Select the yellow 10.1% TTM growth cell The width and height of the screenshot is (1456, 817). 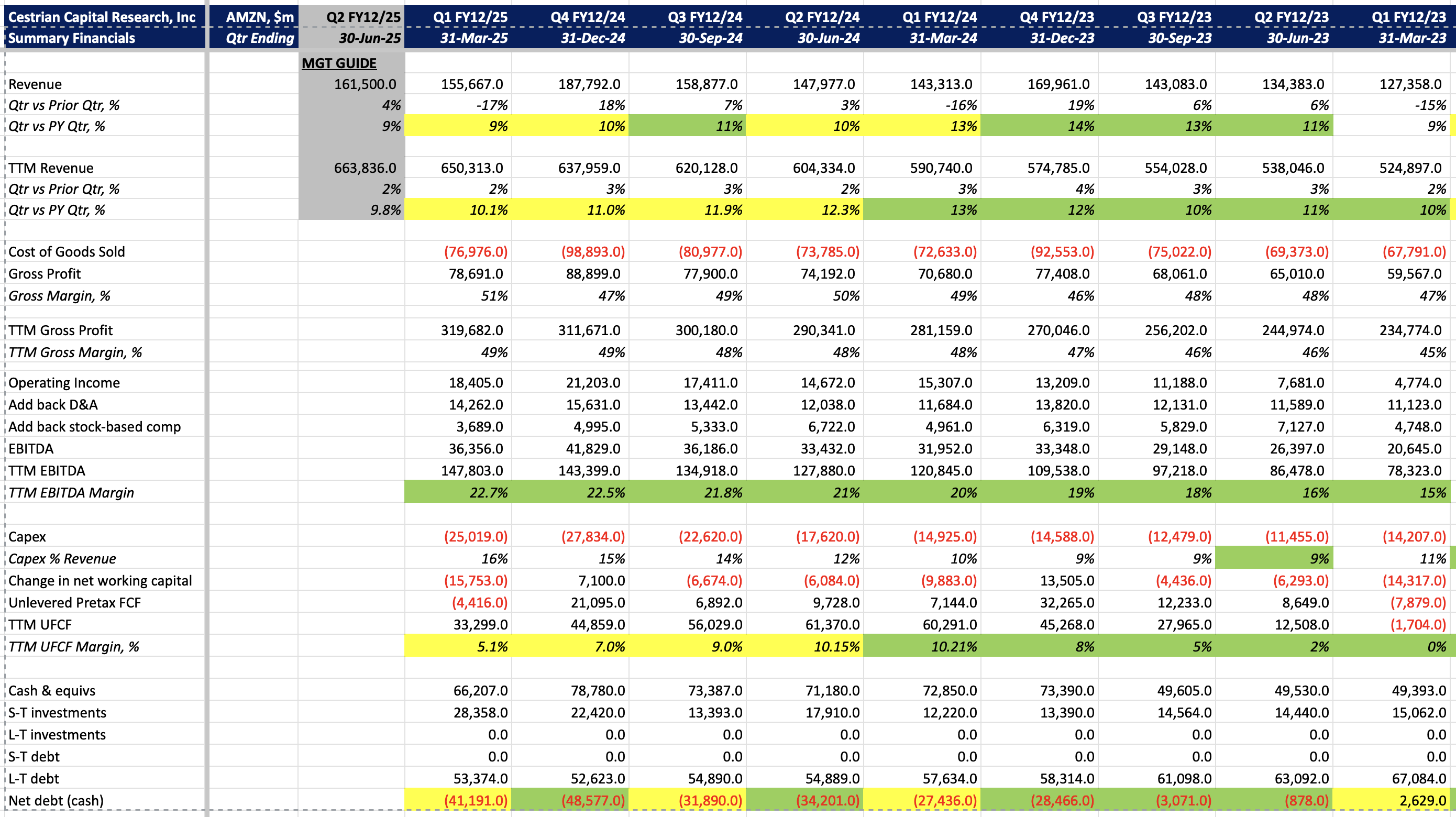click(x=488, y=210)
